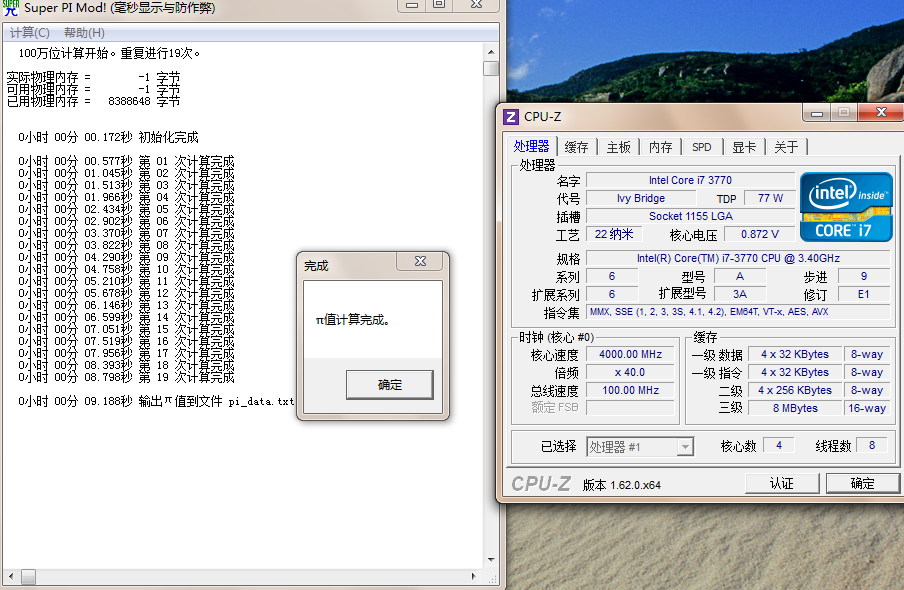Click the 100.00 MHz bus speed value
The width and height of the screenshot is (904, 590).
[630, 390]
